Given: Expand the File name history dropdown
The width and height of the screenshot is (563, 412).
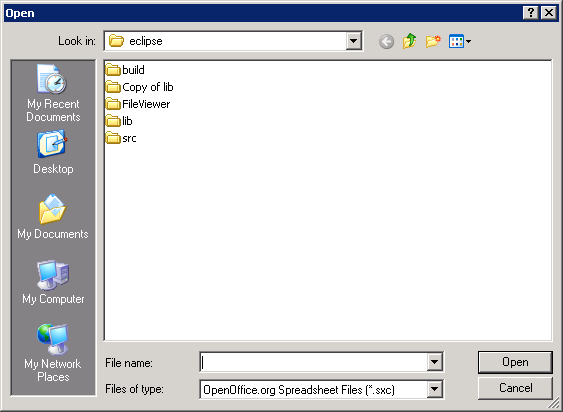Looking at the screenshot, I should 434,362.
